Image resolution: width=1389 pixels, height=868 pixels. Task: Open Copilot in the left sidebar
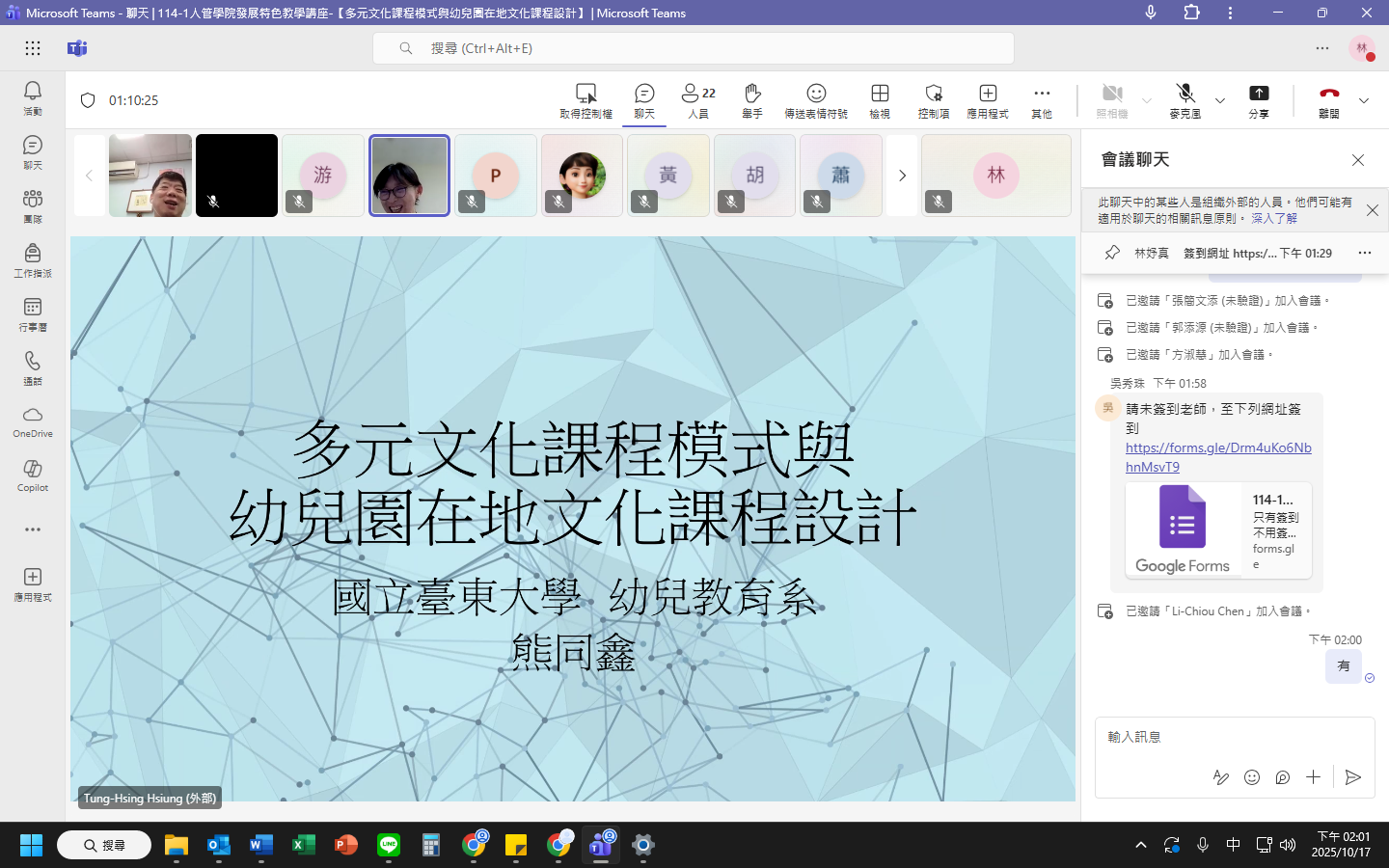coord(32,475)
